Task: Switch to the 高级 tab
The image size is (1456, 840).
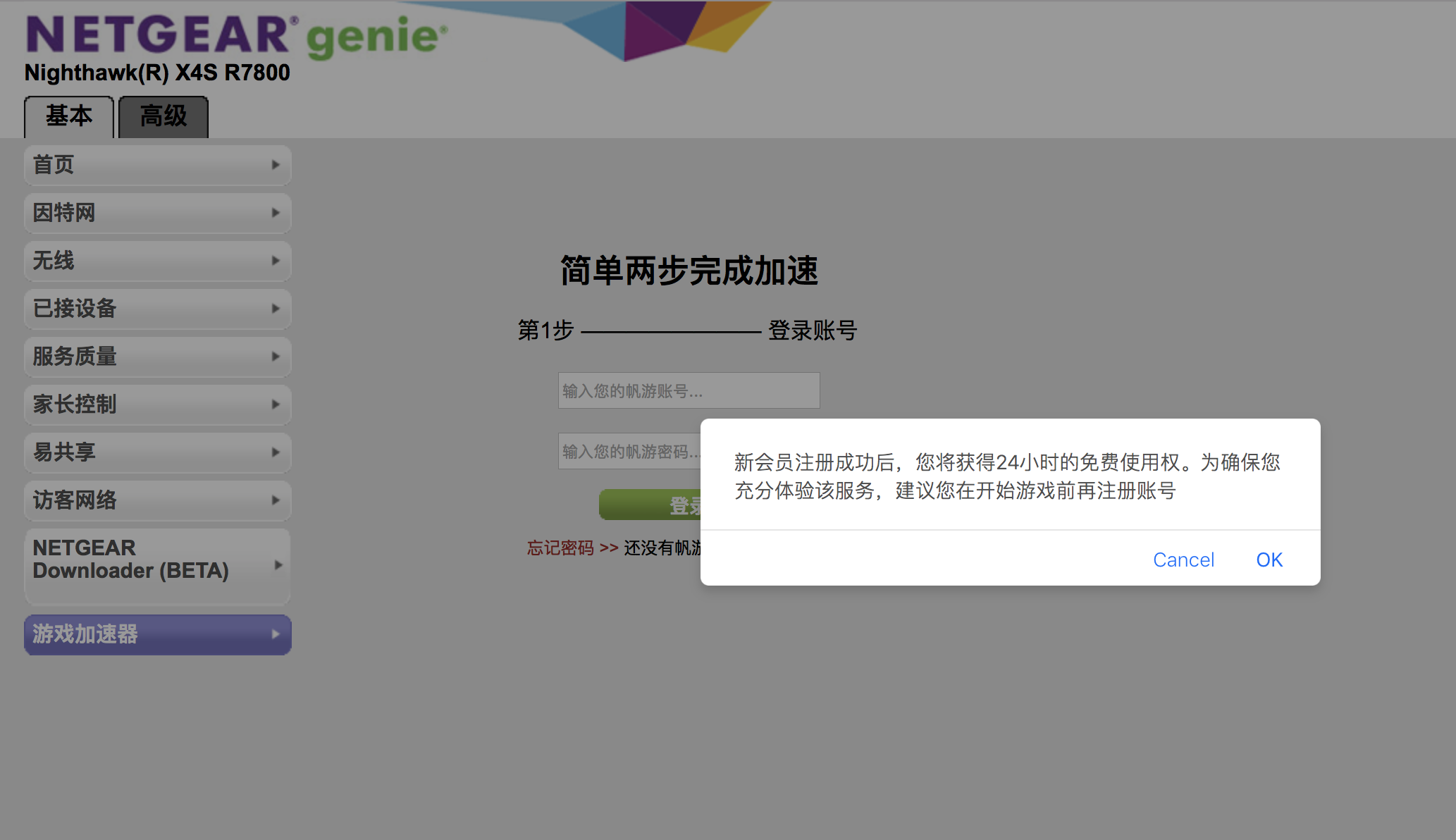Action: 164,116
